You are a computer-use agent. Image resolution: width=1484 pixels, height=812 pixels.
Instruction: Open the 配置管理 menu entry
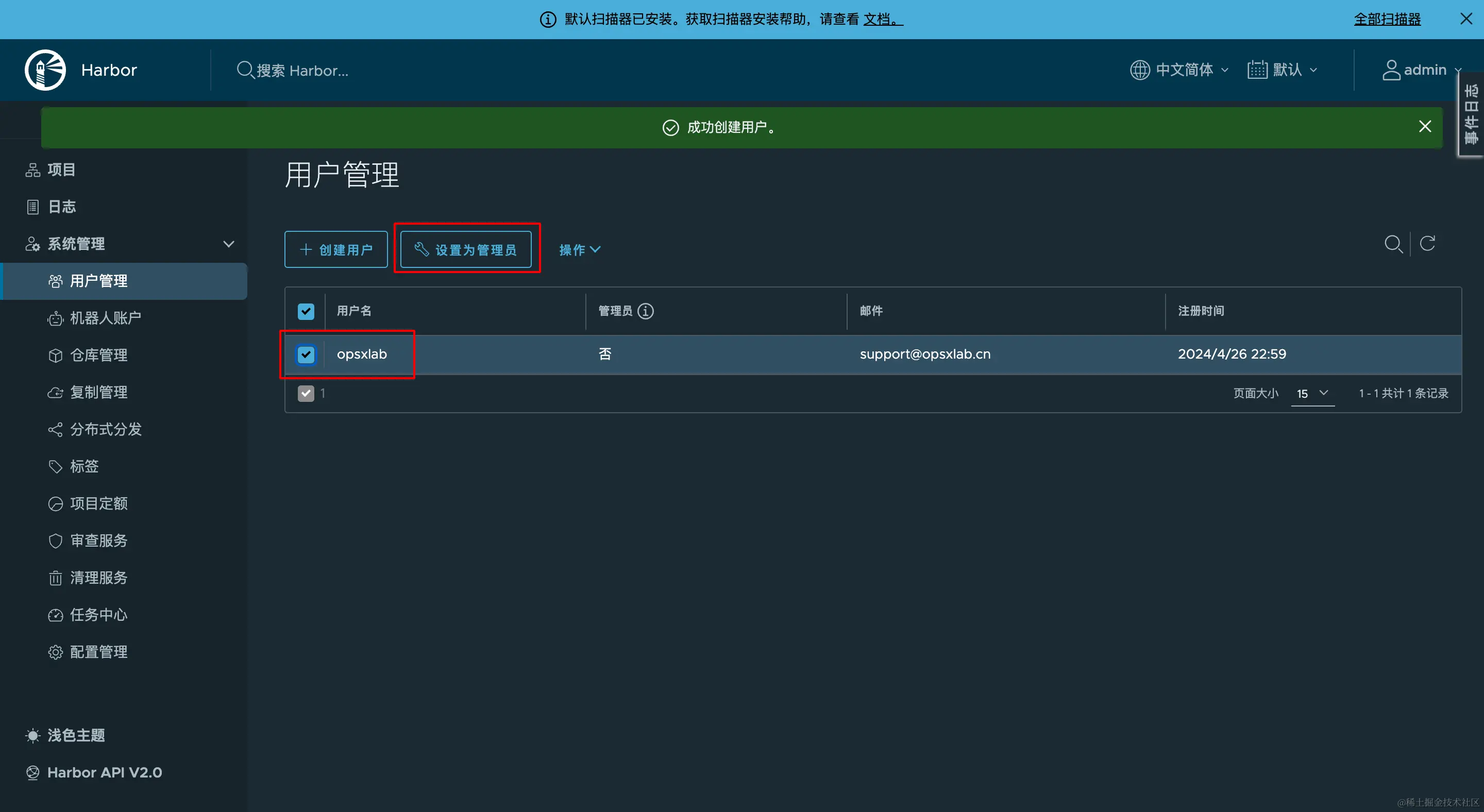pos(98,651)
